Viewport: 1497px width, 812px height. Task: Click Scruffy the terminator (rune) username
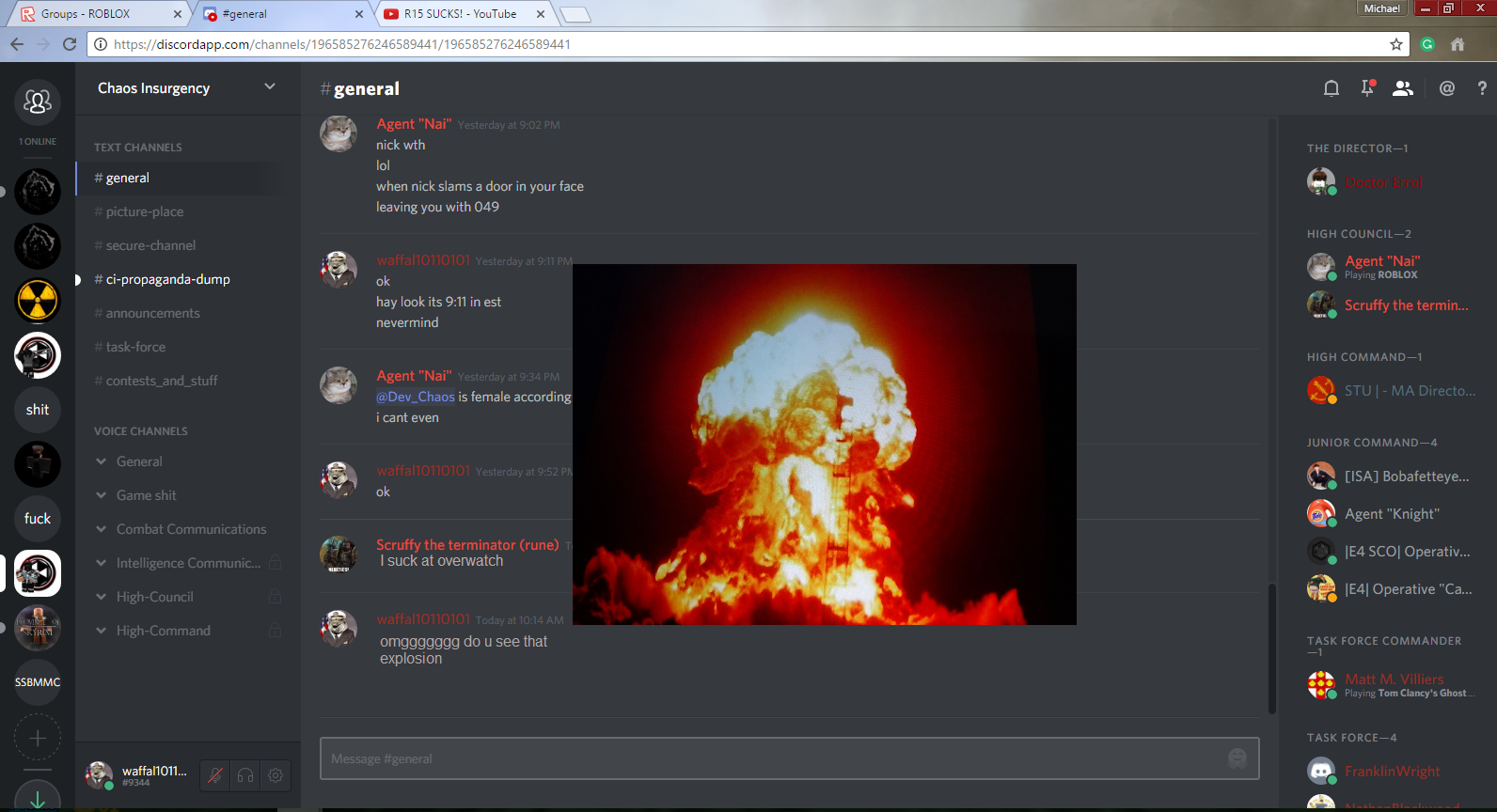click(x=467, y=545)
